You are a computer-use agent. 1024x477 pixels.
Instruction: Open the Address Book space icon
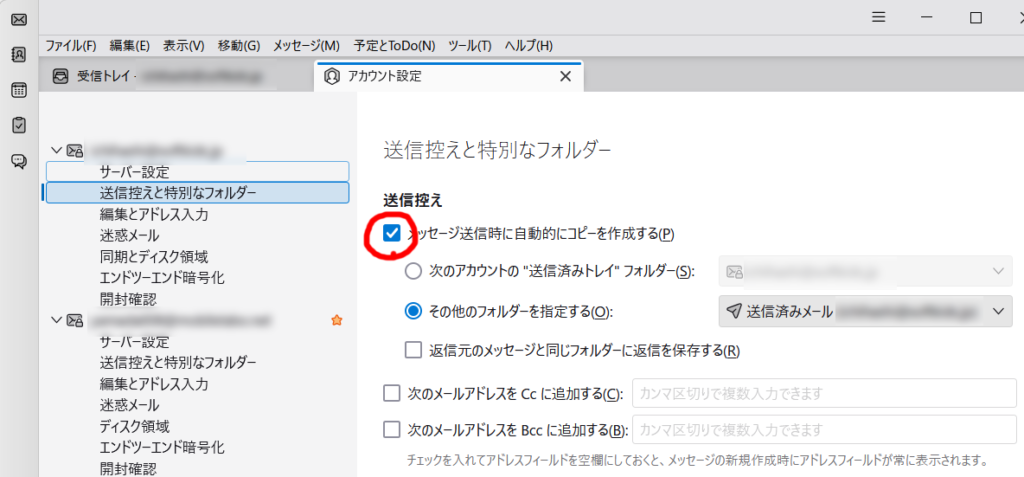click(x=19, y=55)
